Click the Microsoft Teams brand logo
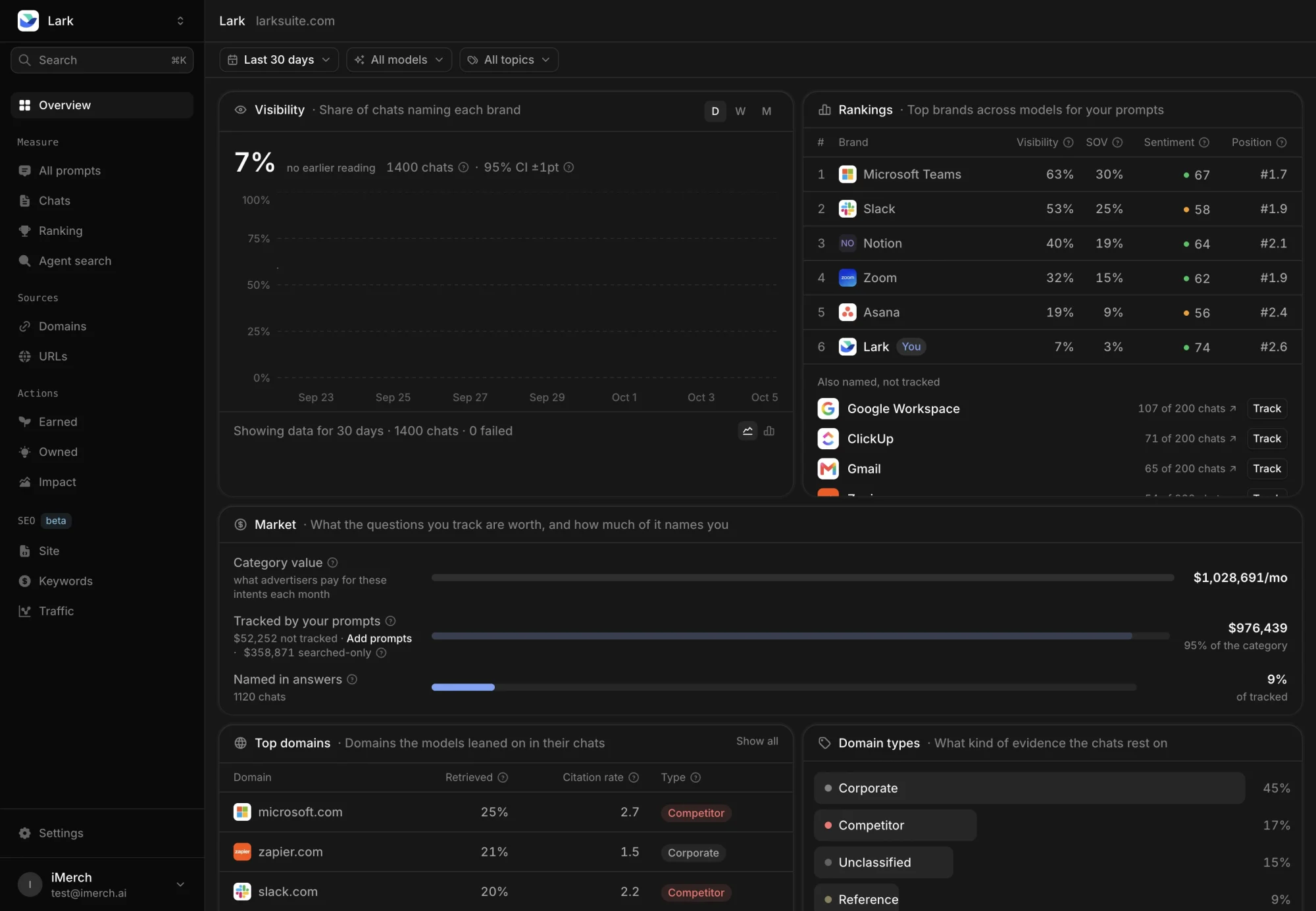The width and height of the screenshot is (1316, 911). pyautogui.click(x=848, y=174)
